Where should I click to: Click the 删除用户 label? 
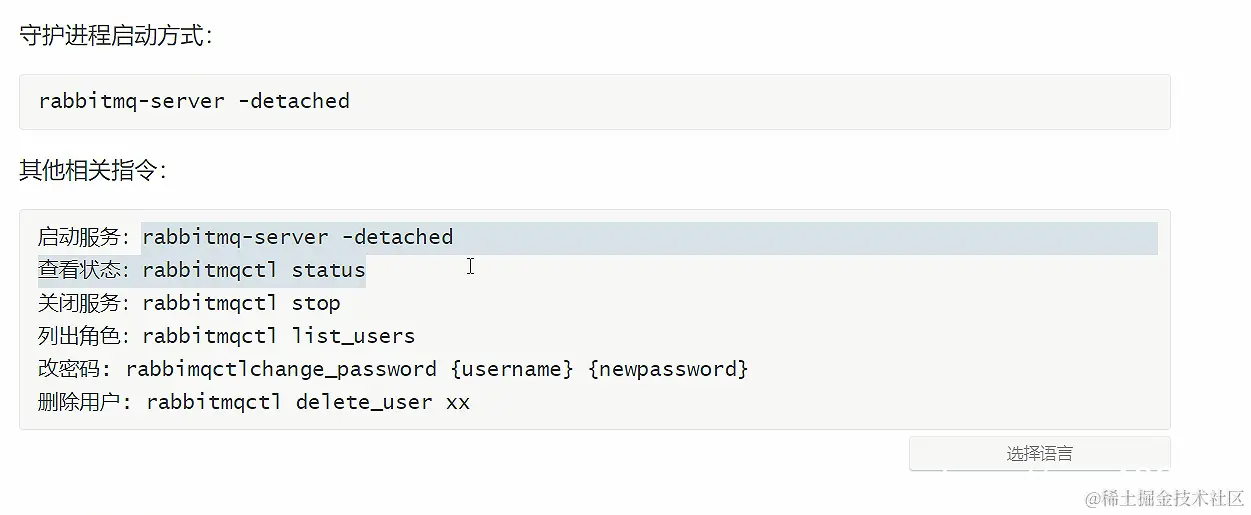pos(83,402)
